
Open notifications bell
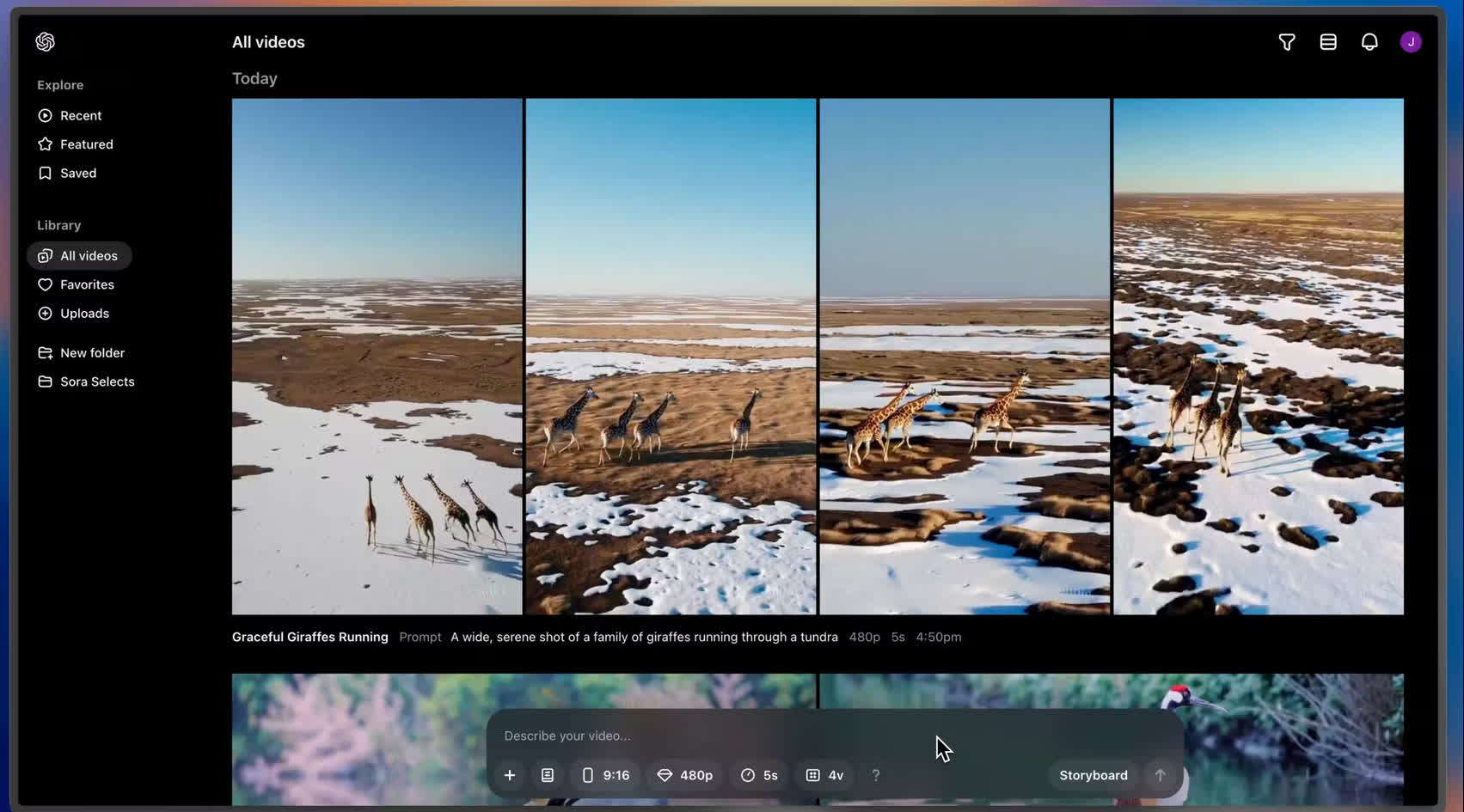point(1369,42)
